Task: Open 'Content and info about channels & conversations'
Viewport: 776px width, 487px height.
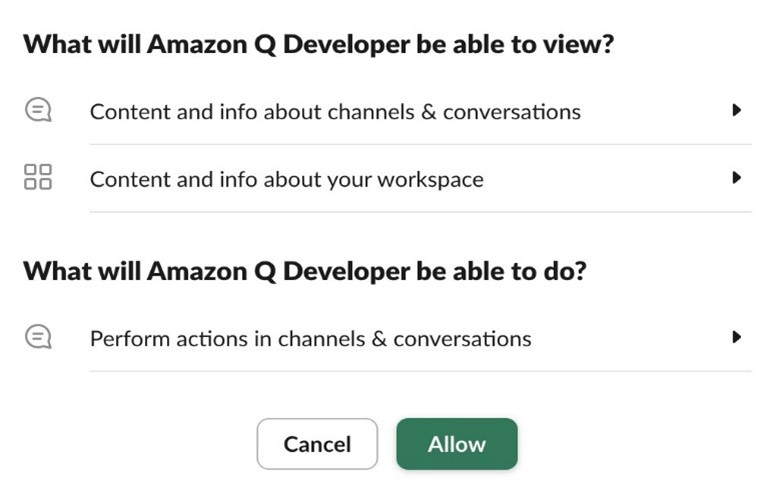Action: [335, 111]
